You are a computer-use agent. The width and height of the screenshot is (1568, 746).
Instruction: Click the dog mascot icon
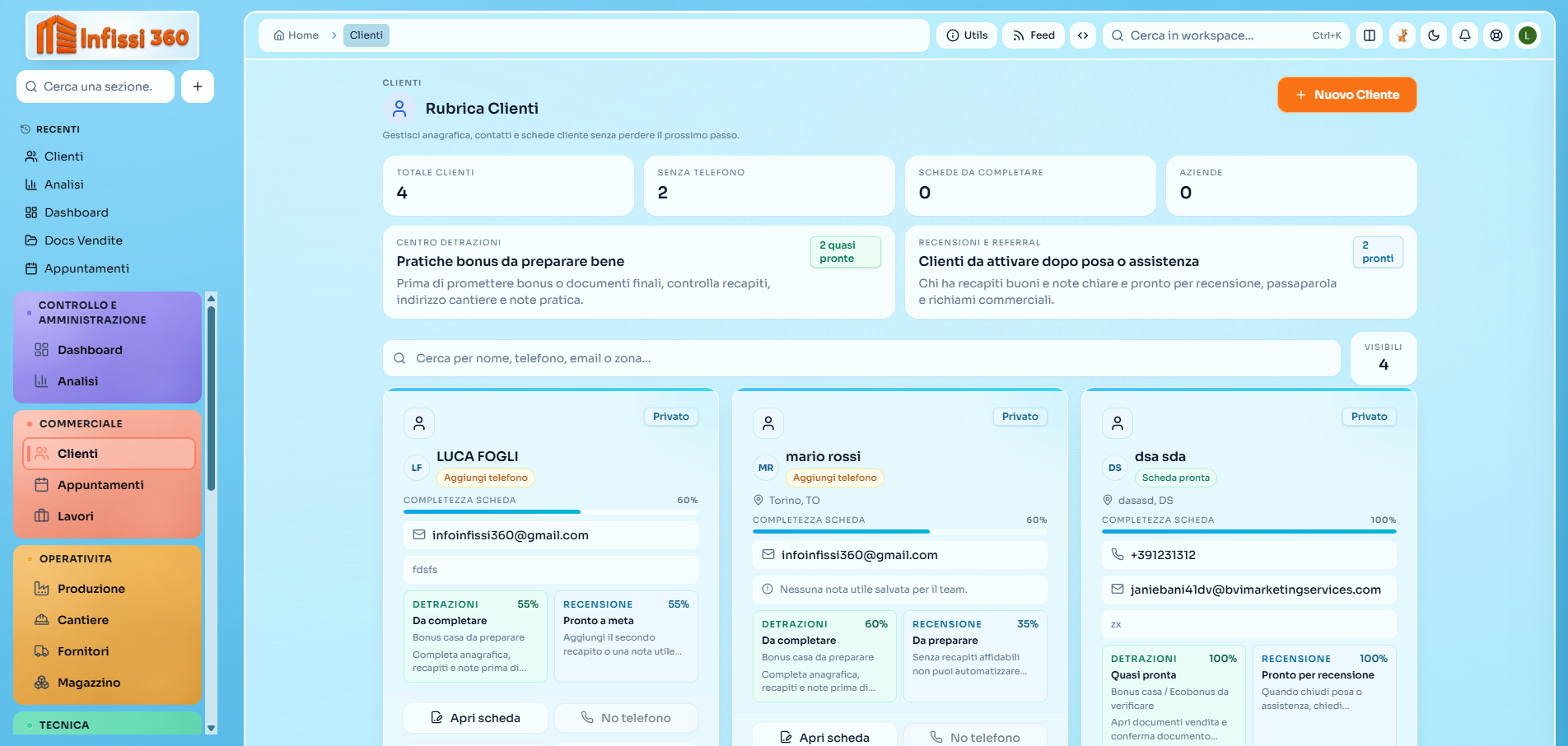point(1402,35)
